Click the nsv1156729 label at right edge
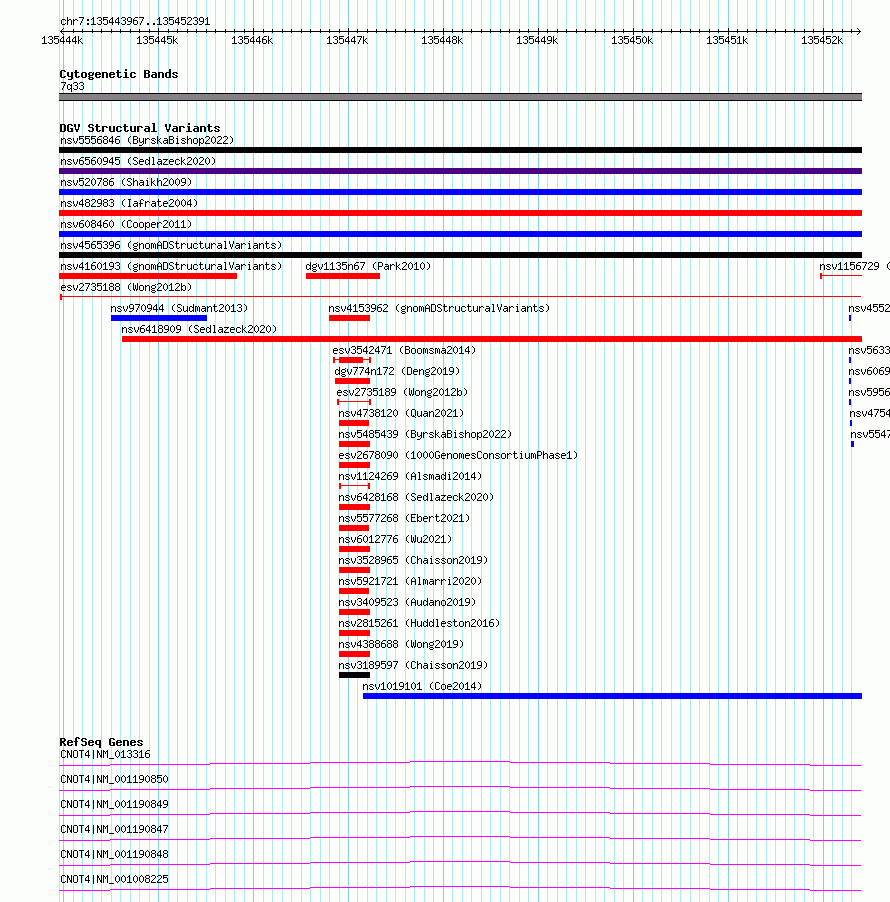This screenshot has width=890, height=902. click(854, 266)
